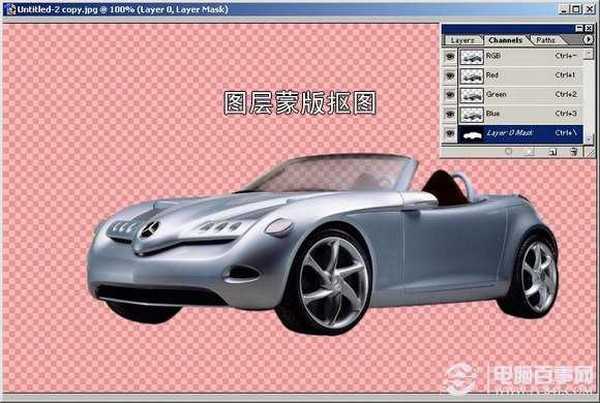Toggle visibility of Red channel

pos(450,75)
